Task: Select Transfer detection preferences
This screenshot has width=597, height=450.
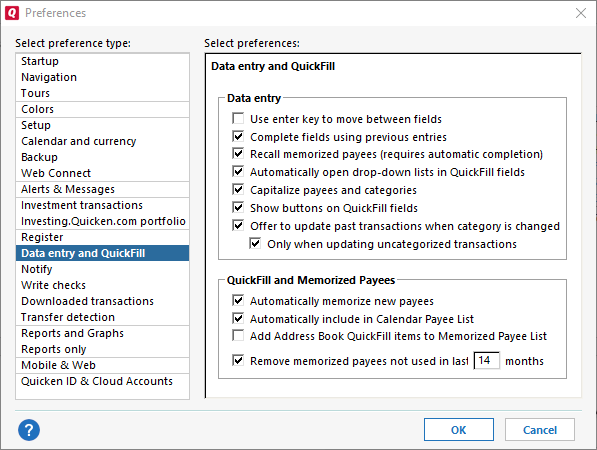Action: tap(102, 317)
